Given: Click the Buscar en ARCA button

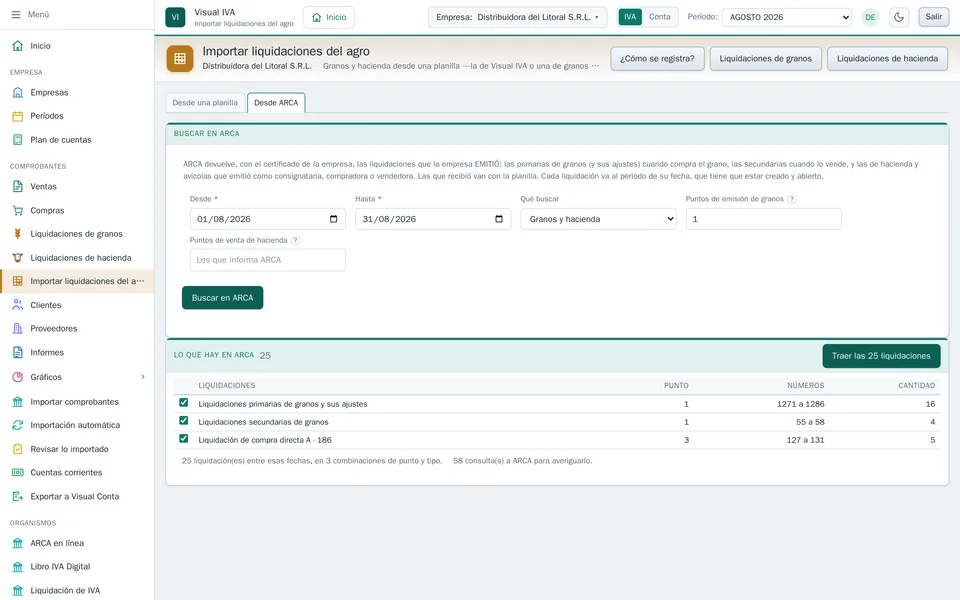Looking at the screenshot, I should [222, 298].
